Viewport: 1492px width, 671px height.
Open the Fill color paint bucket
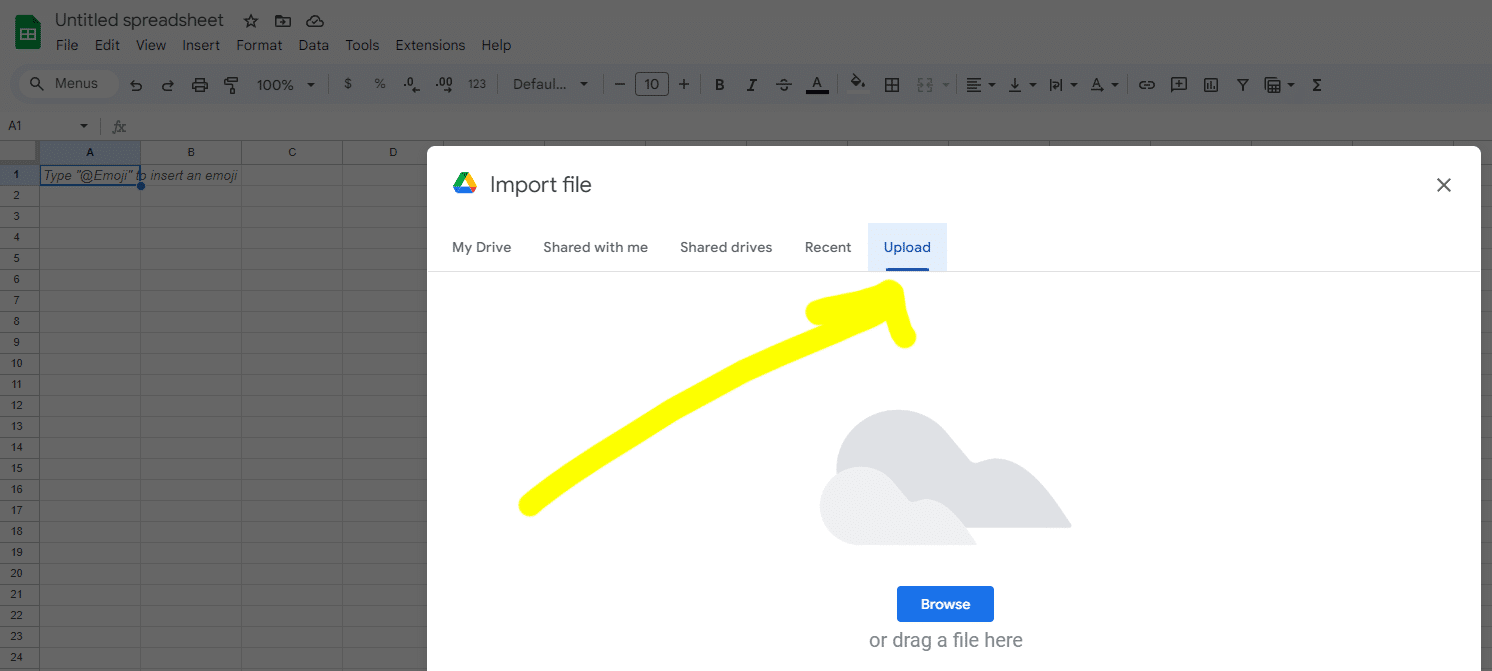coord(857,84)
